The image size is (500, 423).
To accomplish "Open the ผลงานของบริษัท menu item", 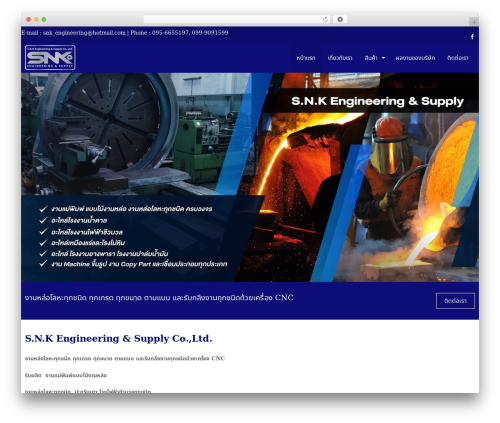I will coord(415,58).
